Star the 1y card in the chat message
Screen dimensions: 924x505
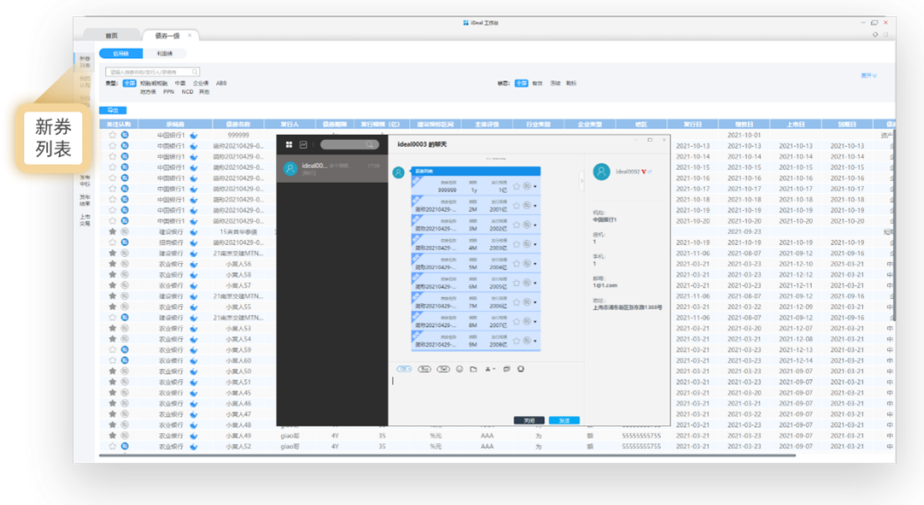[x=516, y=186]
